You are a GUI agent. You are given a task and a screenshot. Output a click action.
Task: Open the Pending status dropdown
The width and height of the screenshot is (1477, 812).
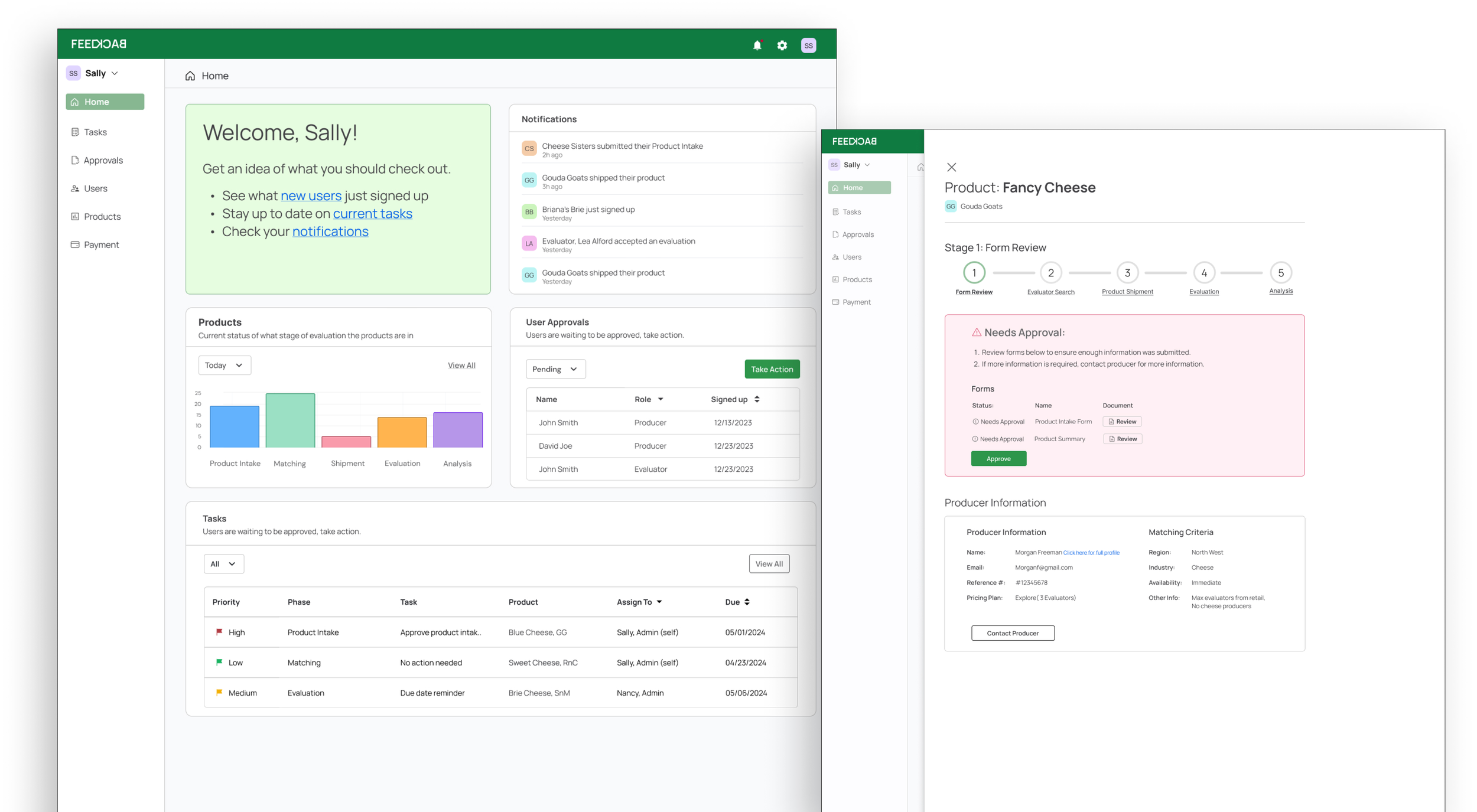point(555,369)
